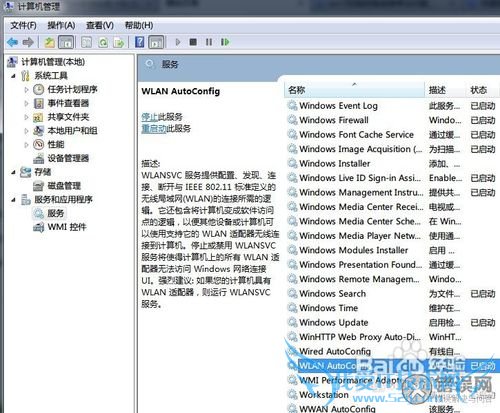Click gear icon of Windows Search

[292, 293]
